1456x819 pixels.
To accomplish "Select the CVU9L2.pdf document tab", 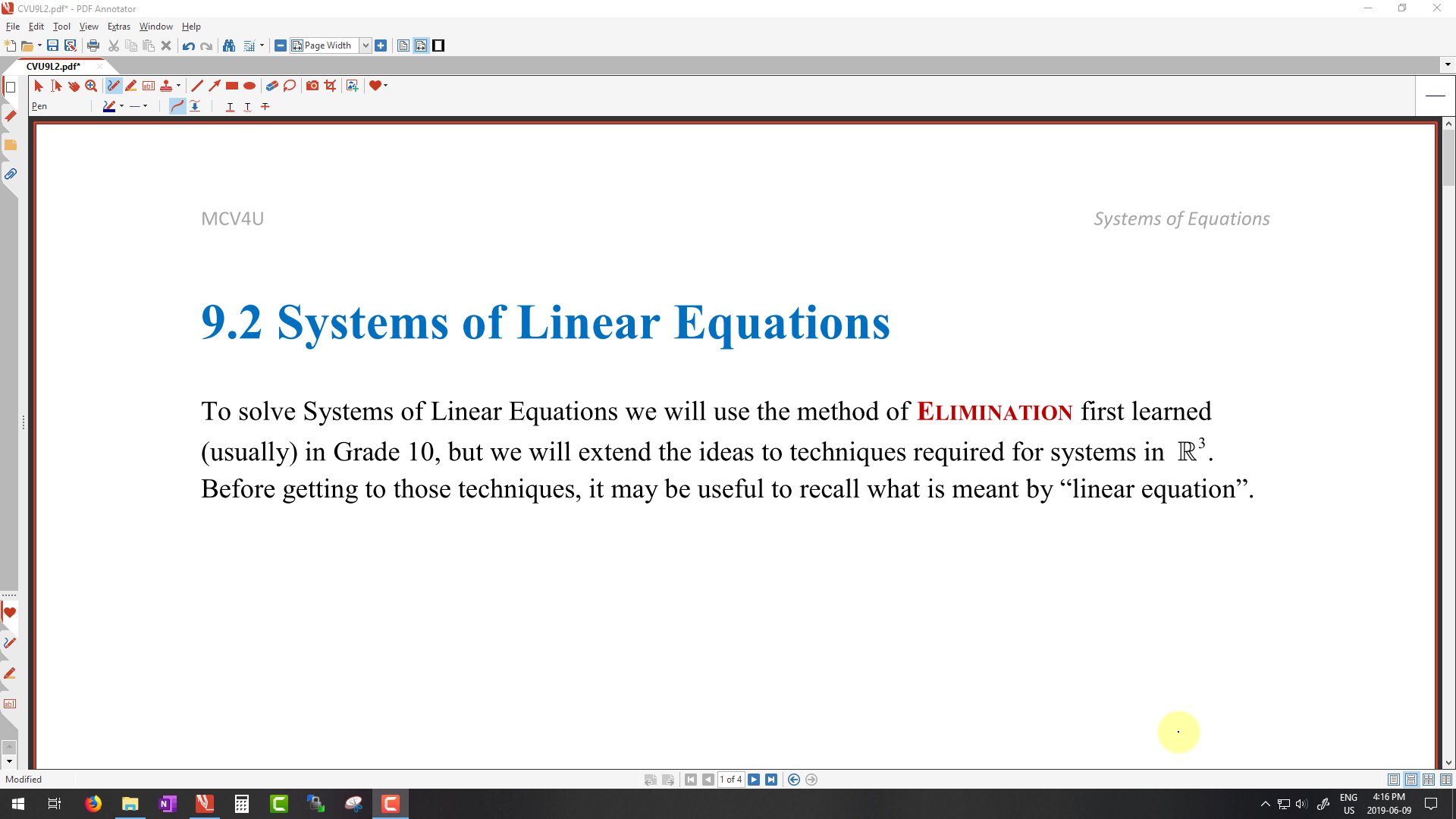I will (53, 66).
